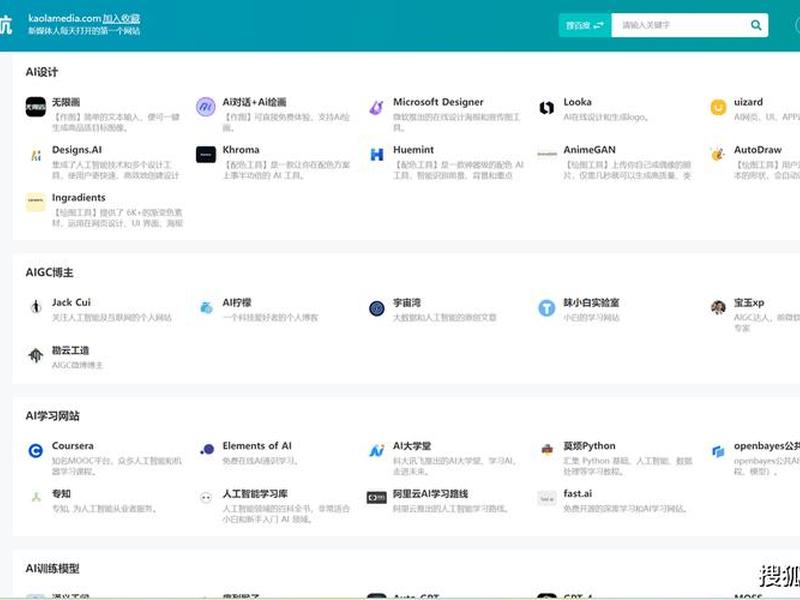The width and height of the screenshot is (800, 600).
Task: Click the kaolamedia.com site name text
Action: (65, 18)
